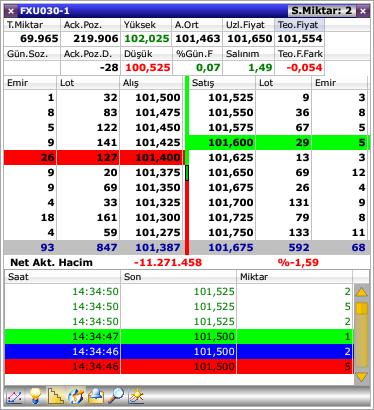Screen dimensions: 374x410
Task: Toggle the globe clock icon
Action: 76,396
